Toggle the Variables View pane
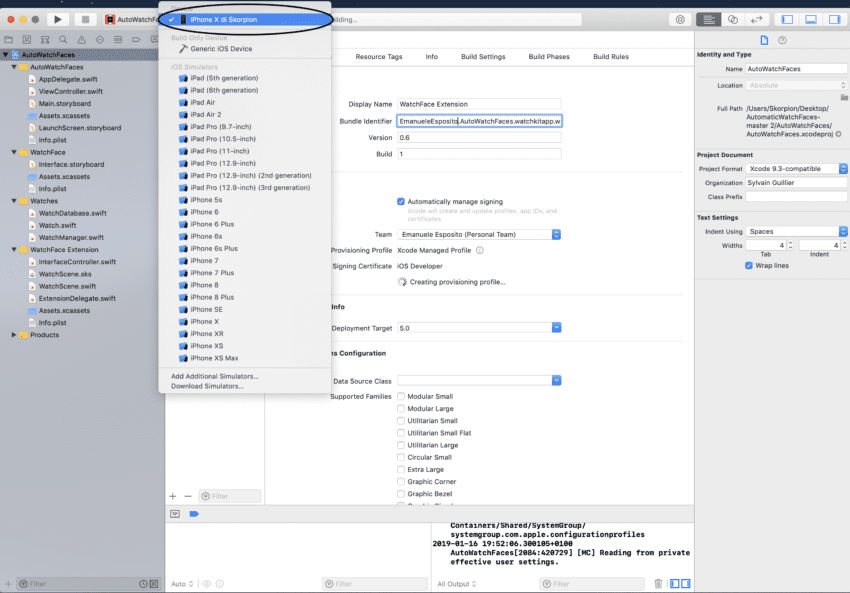Screen dimensions: 850x593 coord(674,584)
